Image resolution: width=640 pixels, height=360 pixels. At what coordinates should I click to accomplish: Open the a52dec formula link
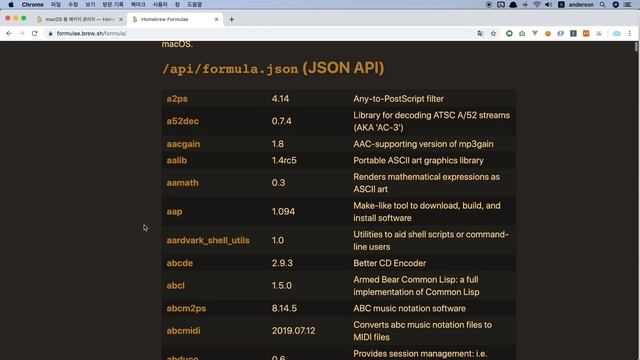click(182, 121)
